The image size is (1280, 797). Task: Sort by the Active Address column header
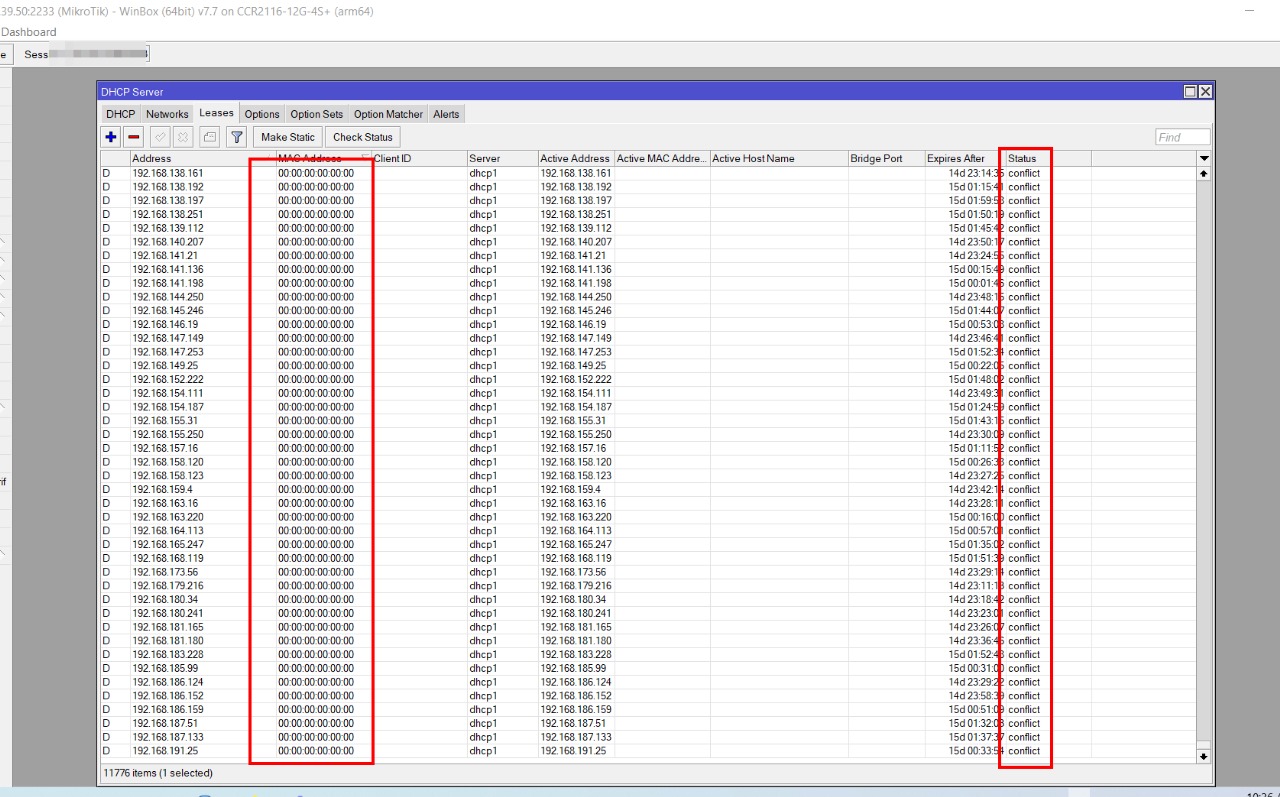coord(576,158)
